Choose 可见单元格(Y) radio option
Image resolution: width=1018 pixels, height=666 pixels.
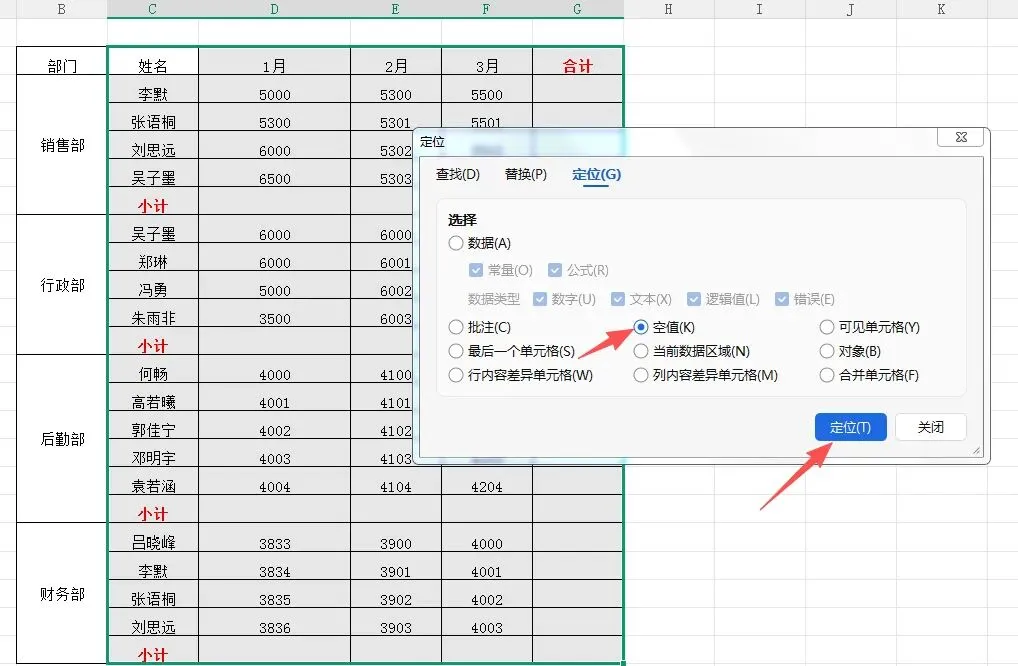(869, 327)
